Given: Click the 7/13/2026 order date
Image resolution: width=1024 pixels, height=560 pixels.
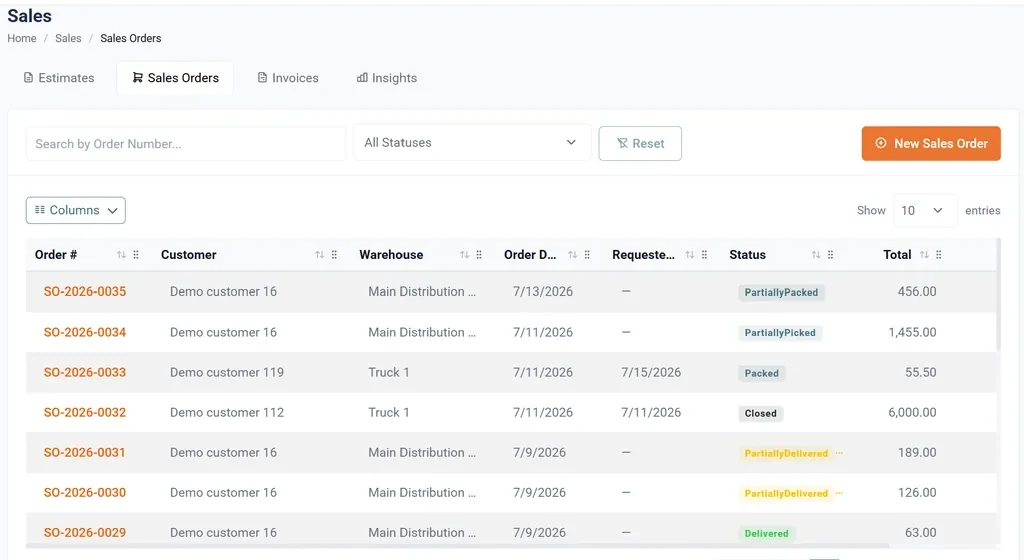Looking at the screenshot, I should pyautogui.click(x=543, y=292).
